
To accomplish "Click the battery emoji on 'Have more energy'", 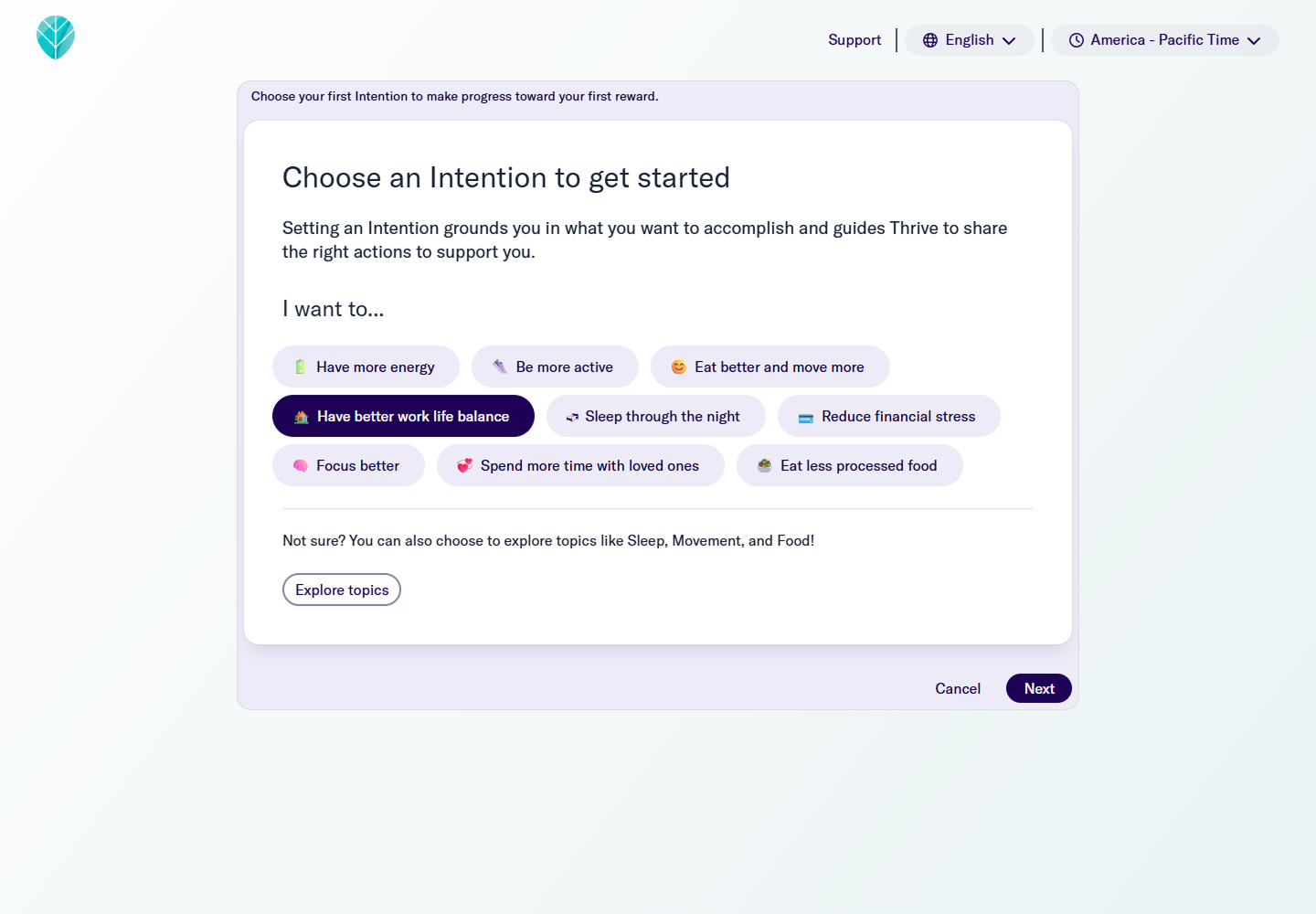I will pos(300,366).
